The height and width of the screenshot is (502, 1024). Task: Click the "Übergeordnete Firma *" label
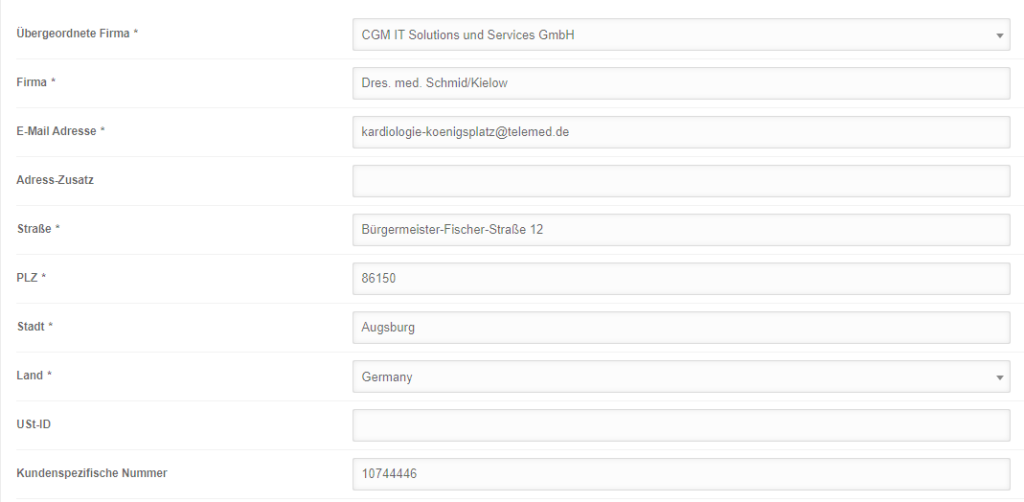coord(78,34)
